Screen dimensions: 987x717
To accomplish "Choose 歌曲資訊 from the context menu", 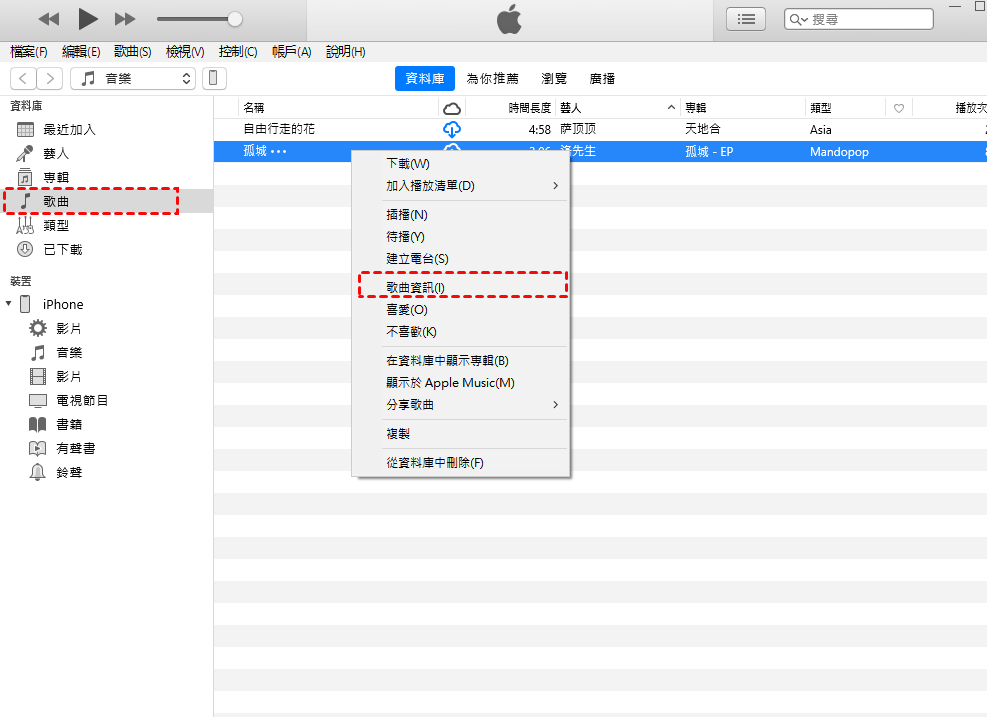I will [x=416, y=287].
